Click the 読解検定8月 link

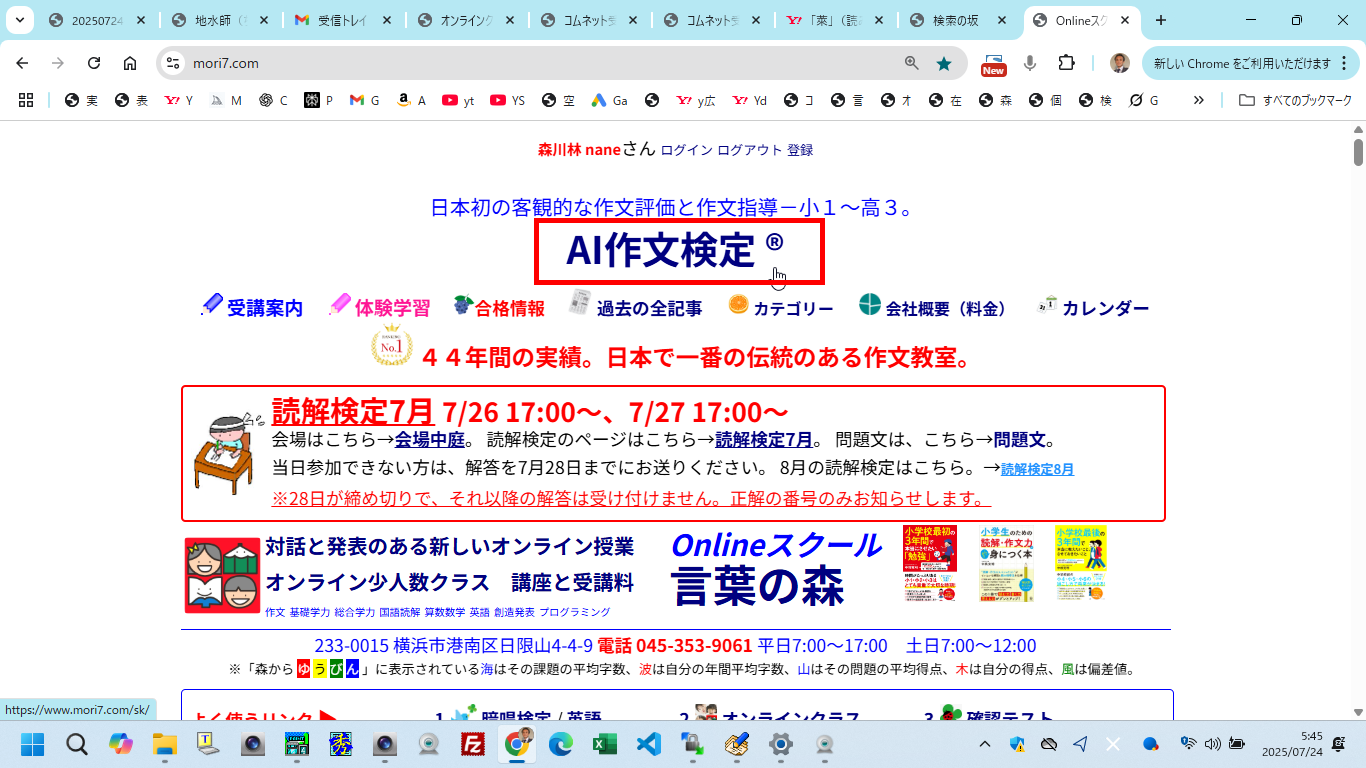pos(1037,469)
